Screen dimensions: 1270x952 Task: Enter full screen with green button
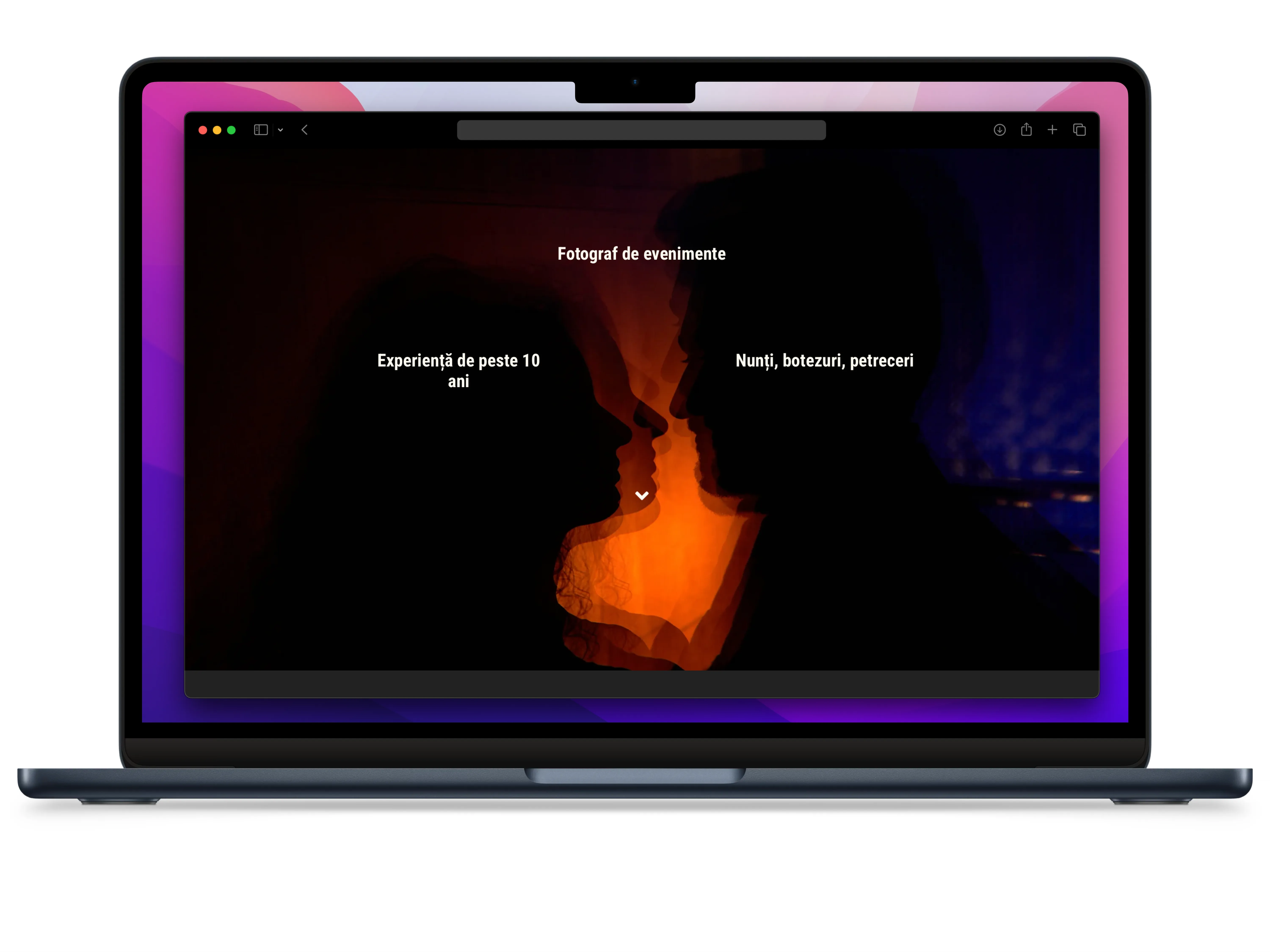[x=231, y=130]
